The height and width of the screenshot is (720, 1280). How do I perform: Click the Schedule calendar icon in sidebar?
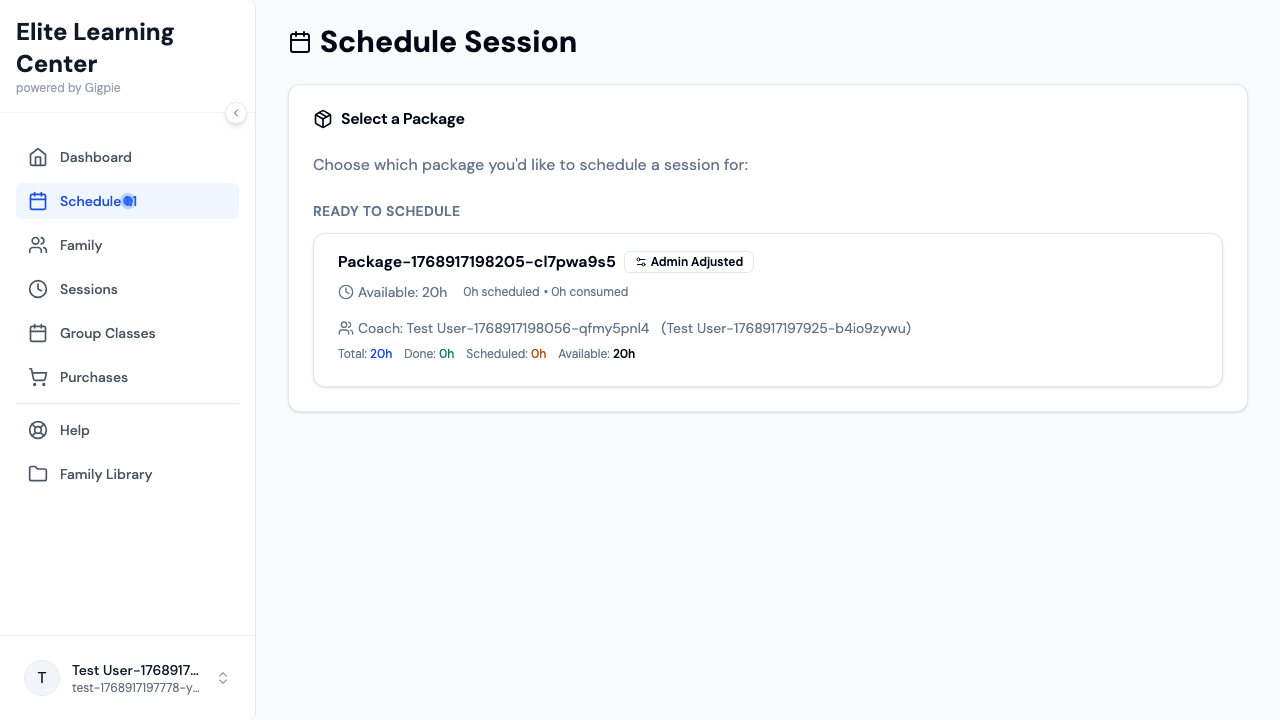tap(38, 201)
